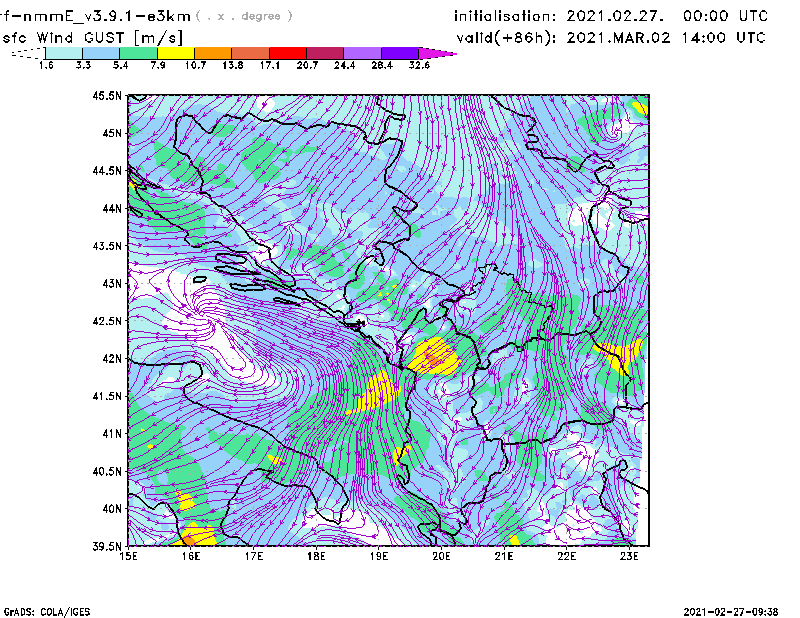Click the 40N latitude label

click(112, 509)
